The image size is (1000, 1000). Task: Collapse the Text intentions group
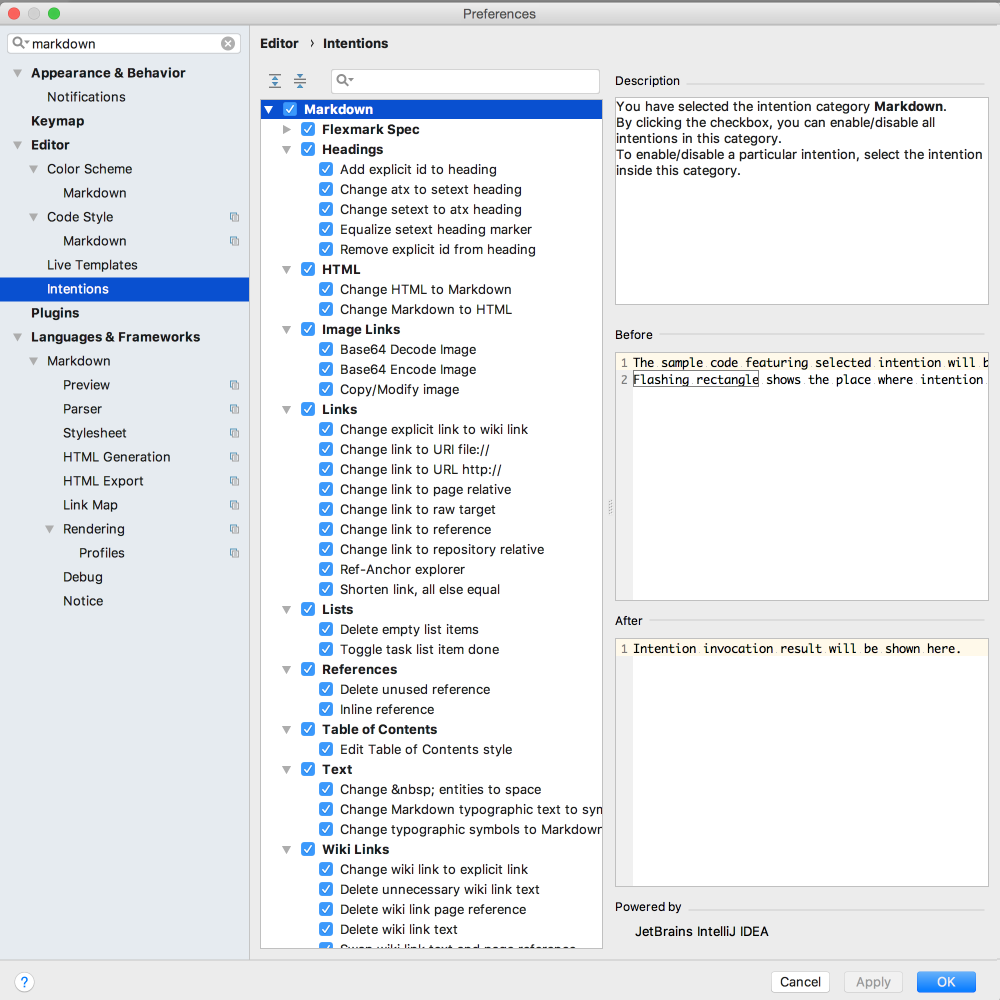coord(287,770)
